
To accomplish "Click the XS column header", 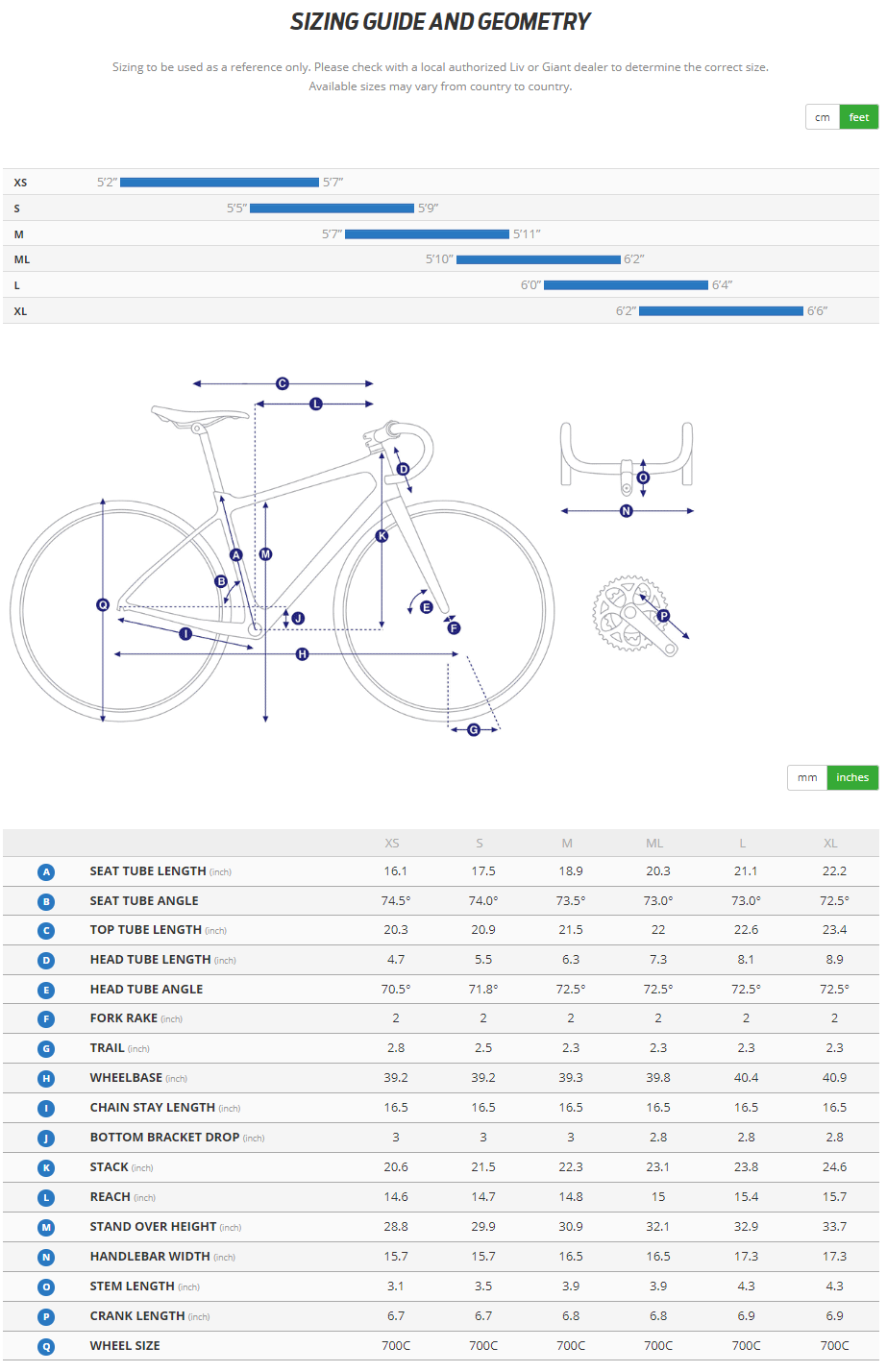I will pos(392,844).
